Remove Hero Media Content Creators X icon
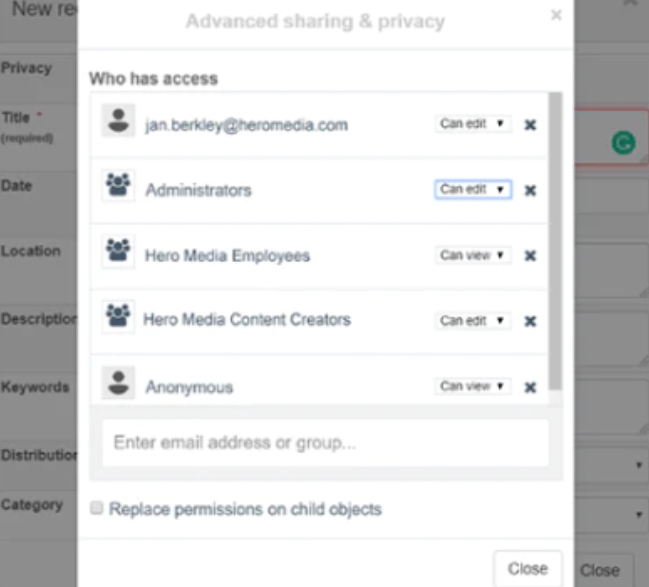 point(530,321)
